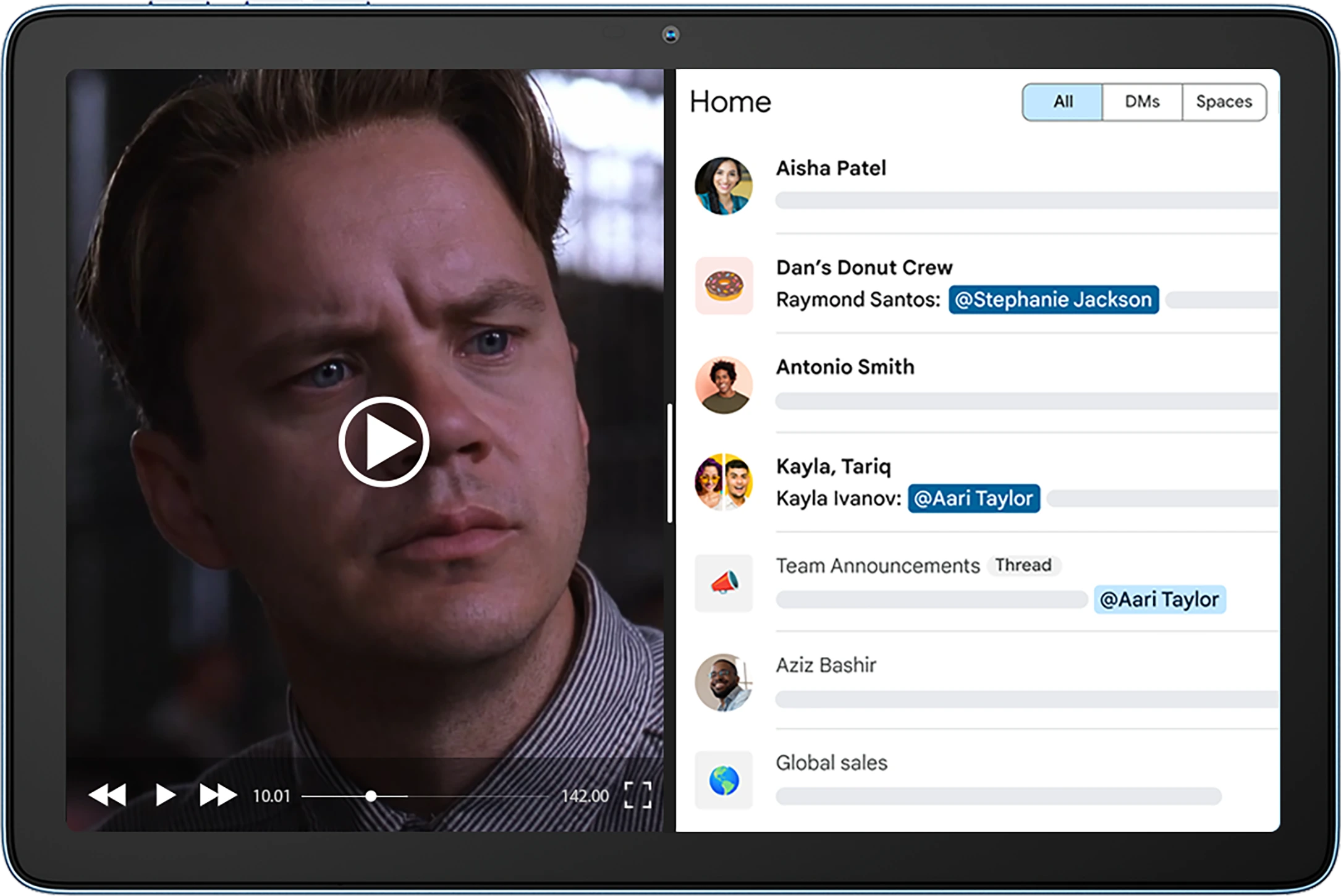Open the Team Announcements space
Screen dimensions: 1341x896
(x=986, y=582)
